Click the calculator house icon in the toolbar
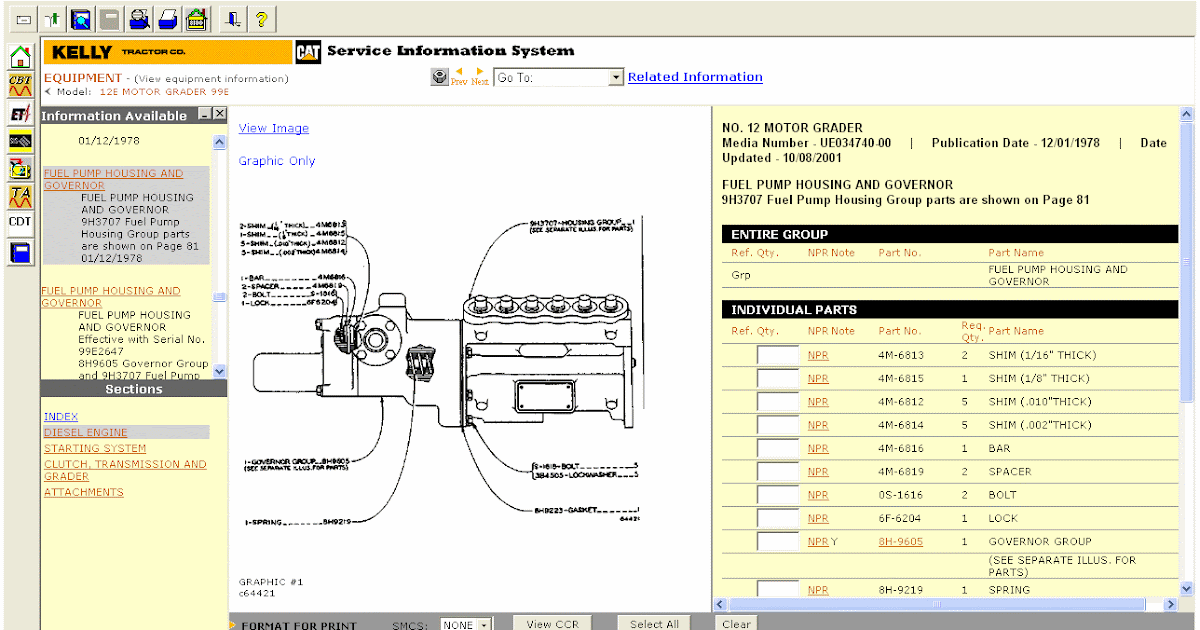This screenshot has height=630, width=1200. [197, 18]
